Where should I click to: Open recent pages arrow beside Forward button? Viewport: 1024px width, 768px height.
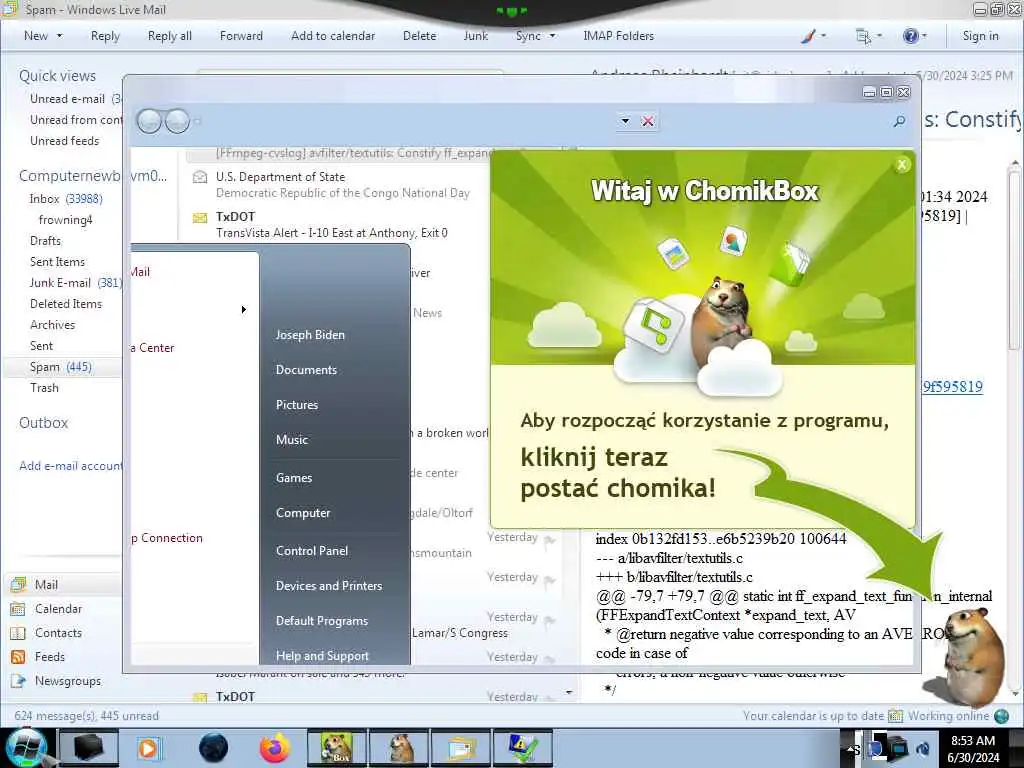coord(197,121)
